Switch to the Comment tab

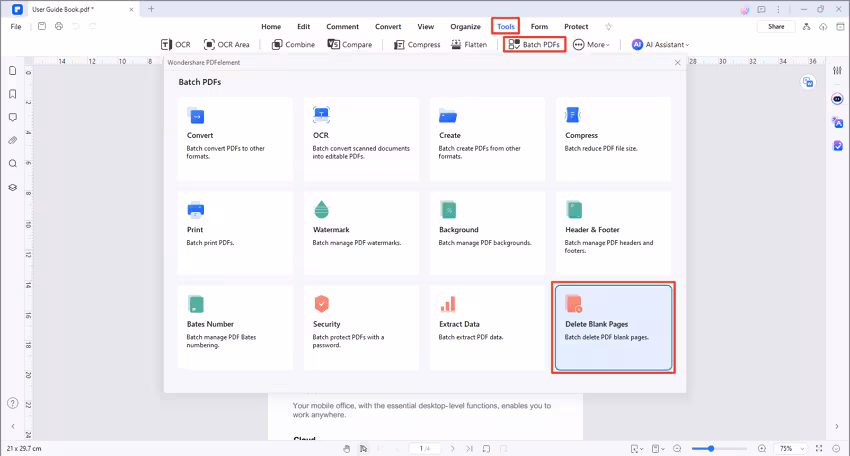coord(343,26)
